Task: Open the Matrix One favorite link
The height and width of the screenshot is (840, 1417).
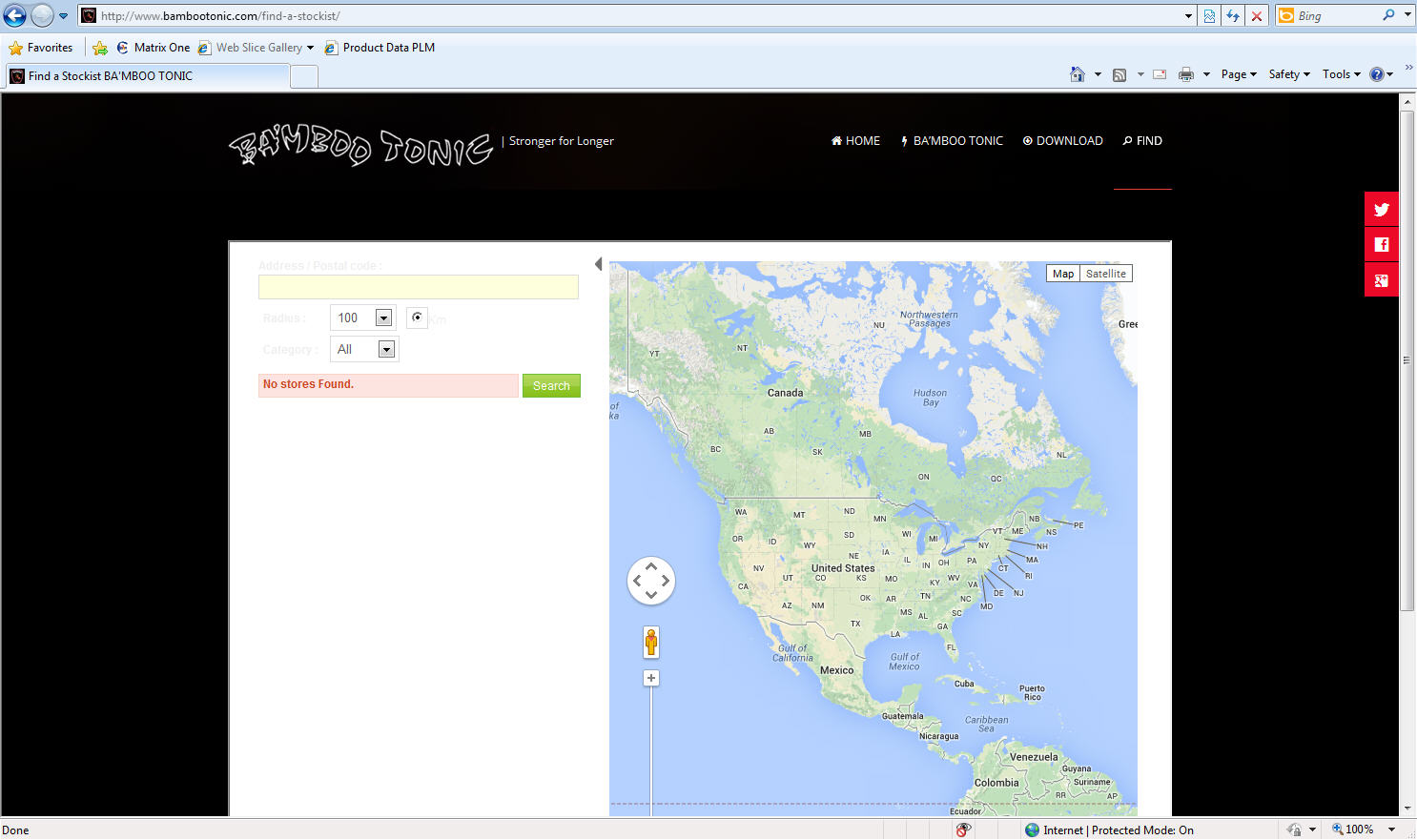Action: click(x=153, y=48)
